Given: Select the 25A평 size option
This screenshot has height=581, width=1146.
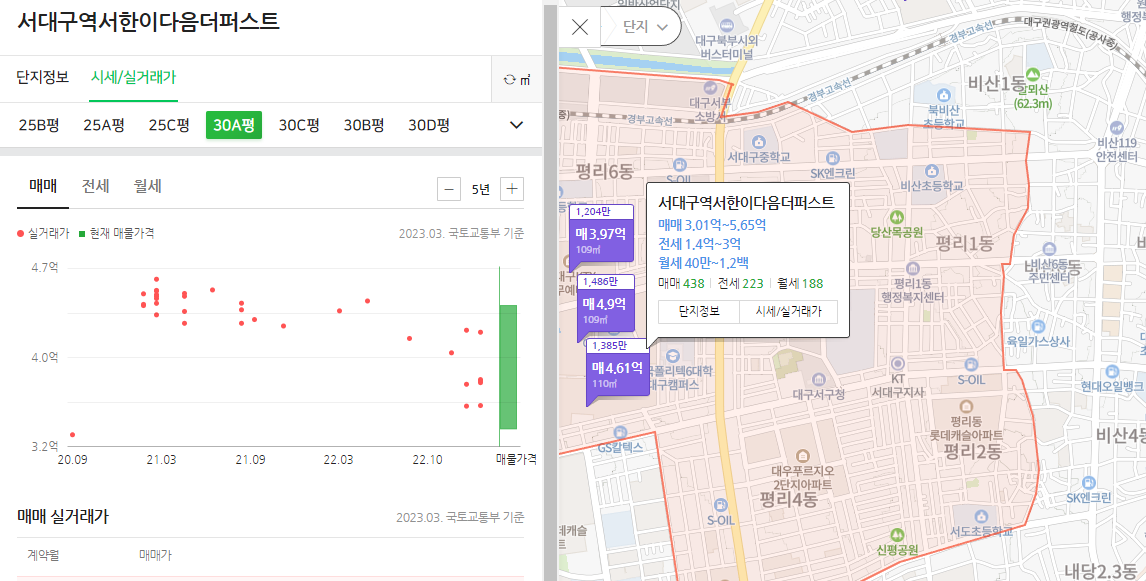Looking at the screenshot, I should click(104, 125).
